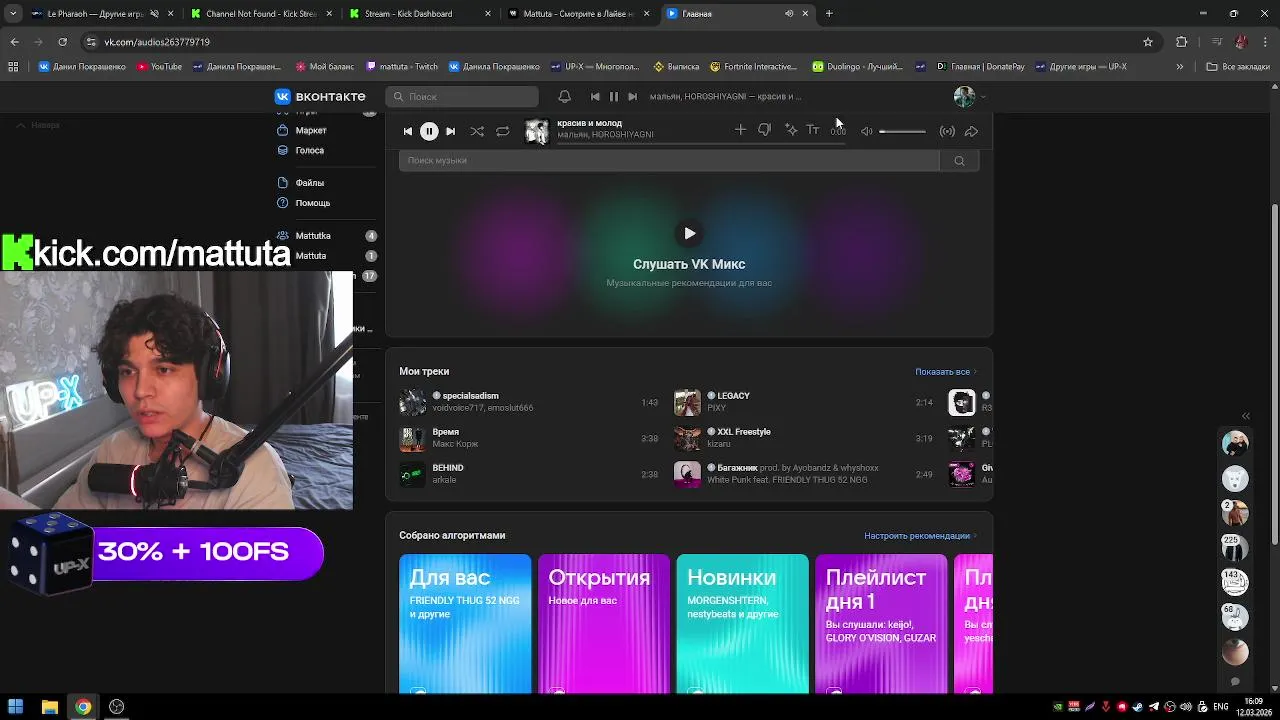The width and height of the screenshot is (1280, 720).
Task: Play the track Багажник
Action: [803, 474]
